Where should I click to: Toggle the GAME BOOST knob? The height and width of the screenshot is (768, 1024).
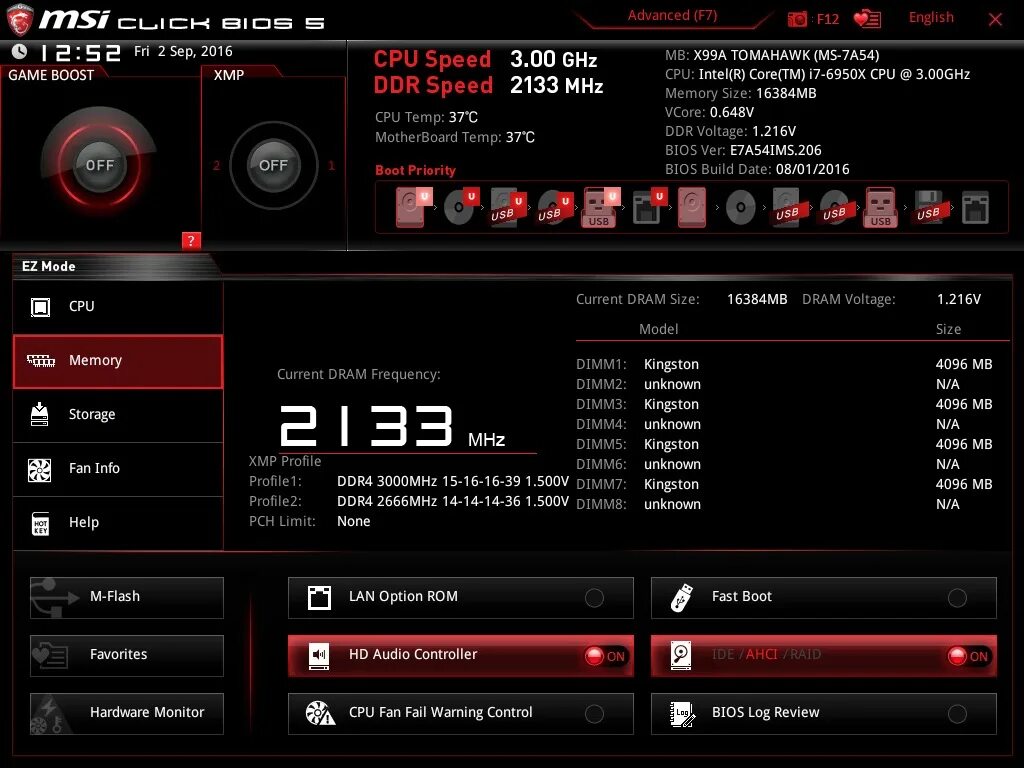pos(99,165)
